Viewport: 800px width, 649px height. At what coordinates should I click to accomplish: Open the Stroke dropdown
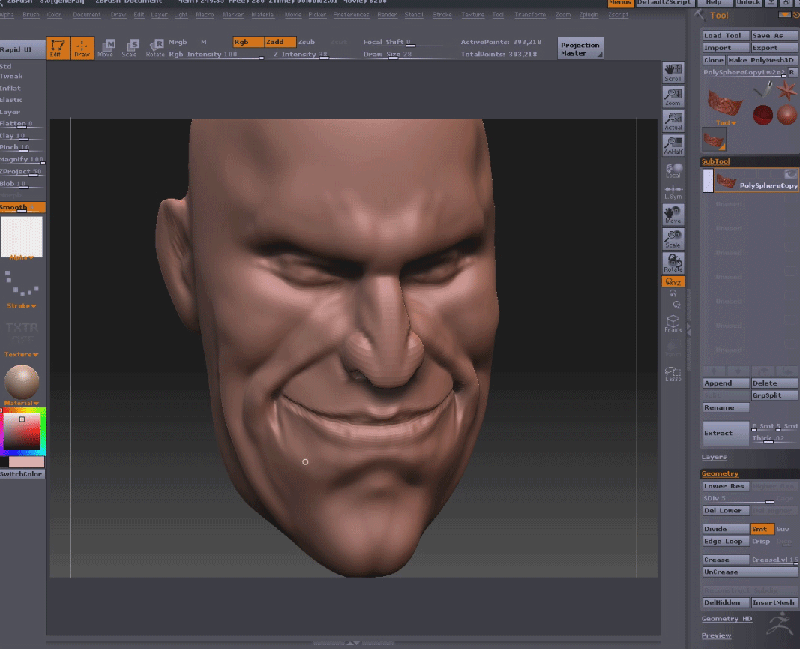21,306
